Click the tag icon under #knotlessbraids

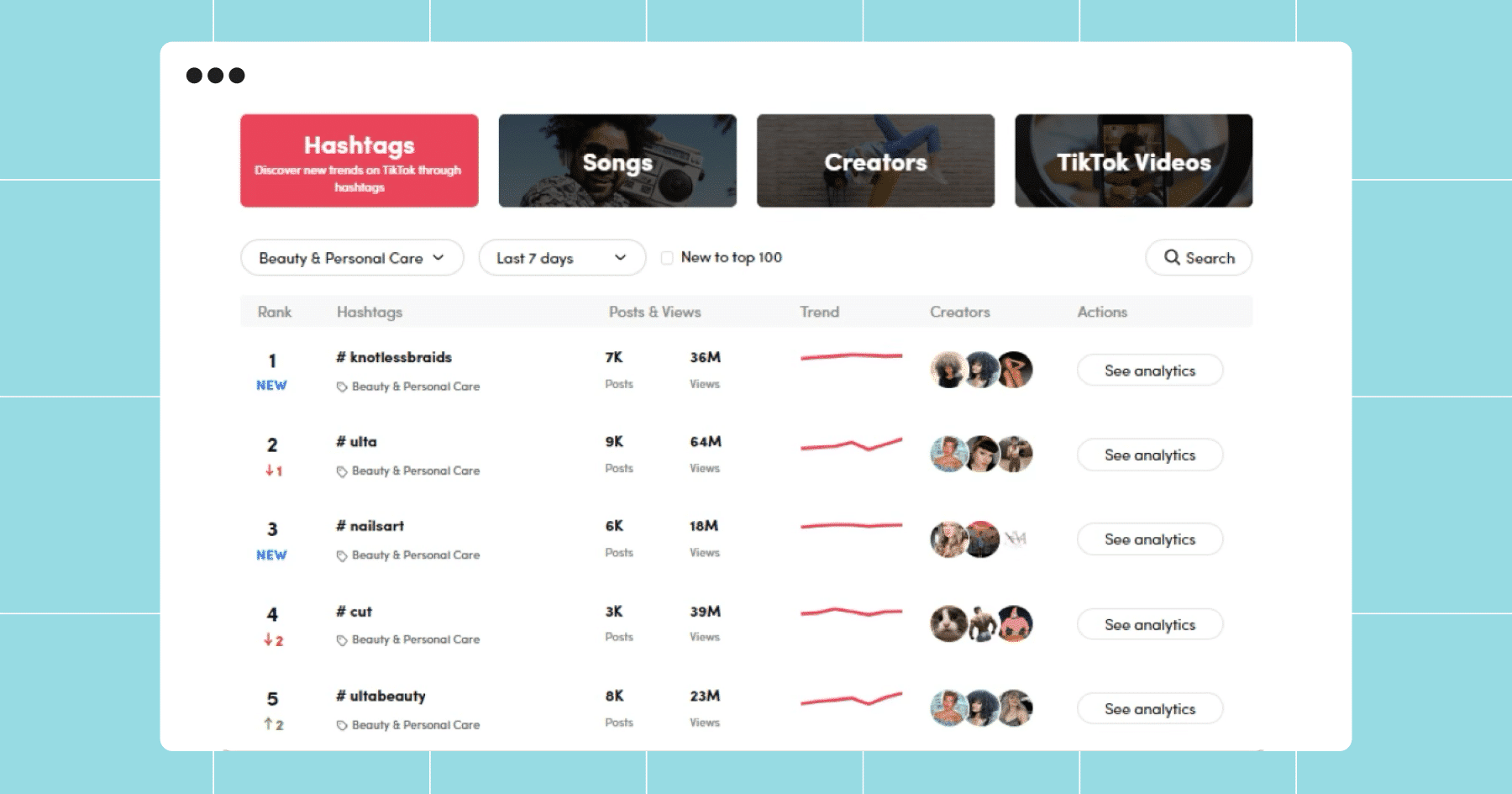click(x=342, y=386)
